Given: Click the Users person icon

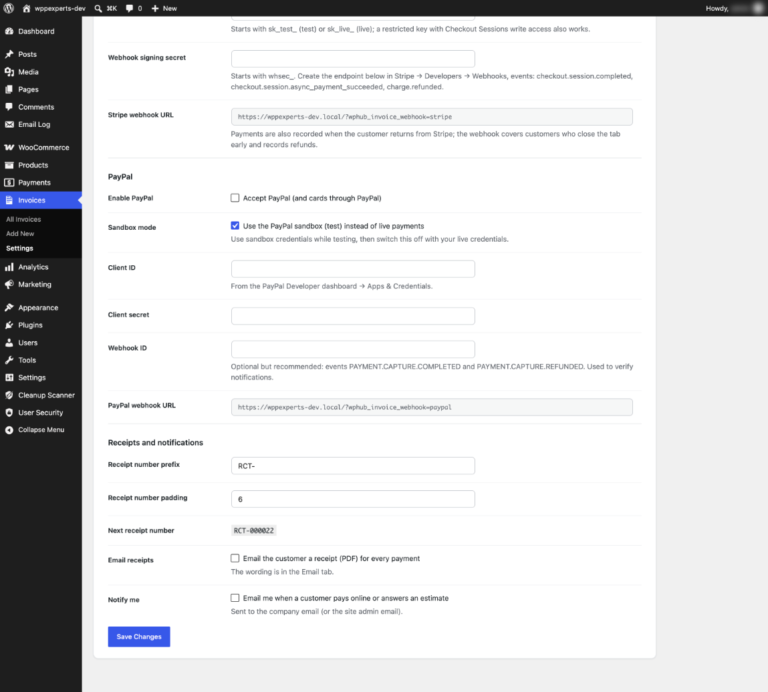Looking at the screenshot, I should [x=9, y=343].
